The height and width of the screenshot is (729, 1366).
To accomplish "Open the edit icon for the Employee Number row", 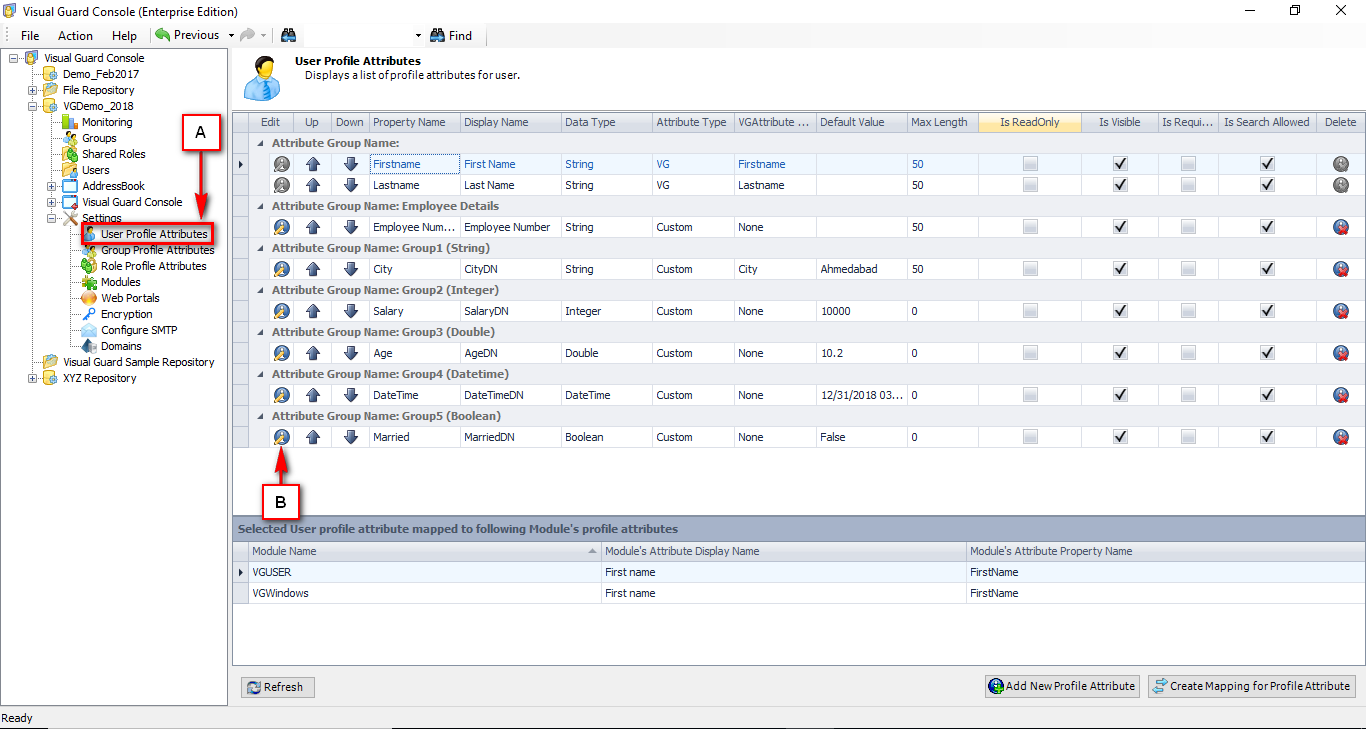I will [x=282, y=227].
